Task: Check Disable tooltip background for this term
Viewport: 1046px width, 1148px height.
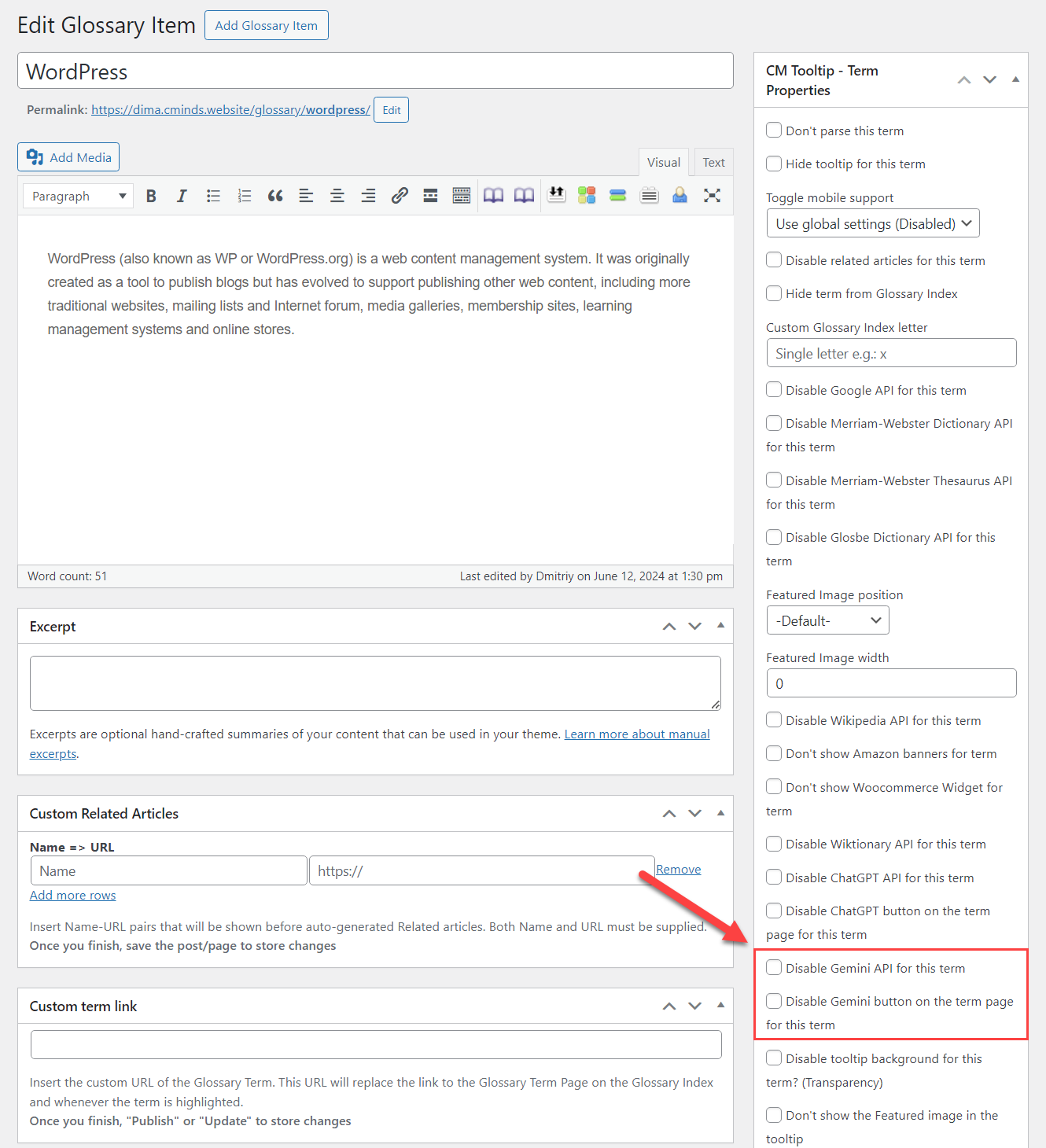Action: [x=774, y=1058]
